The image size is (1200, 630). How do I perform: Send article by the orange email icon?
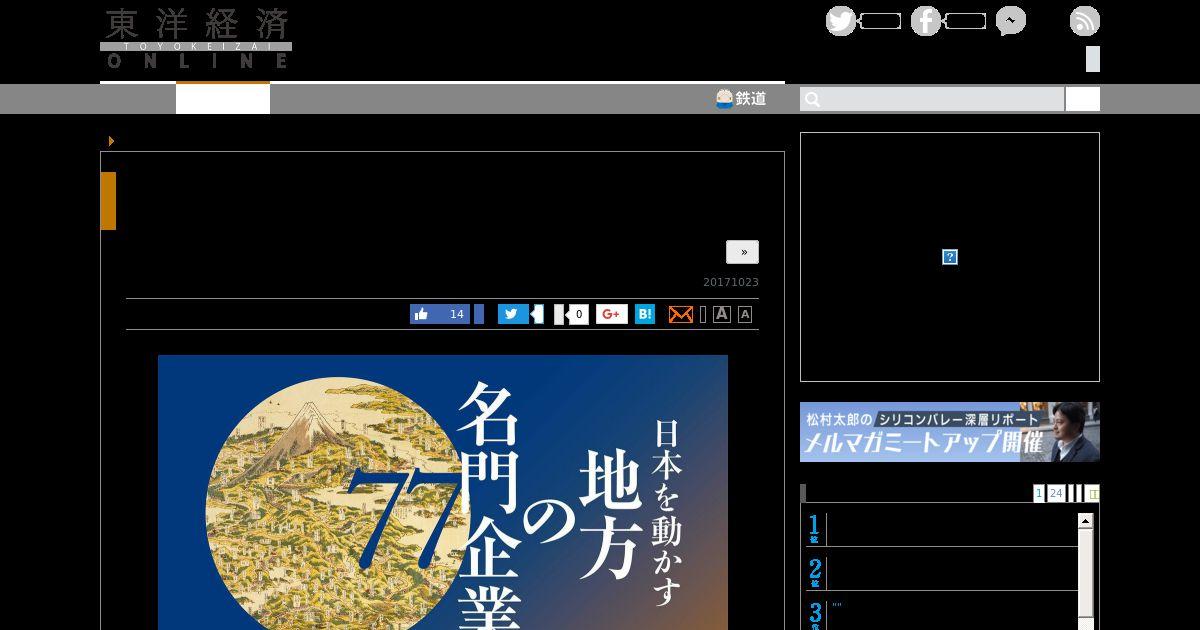(680, 314)
